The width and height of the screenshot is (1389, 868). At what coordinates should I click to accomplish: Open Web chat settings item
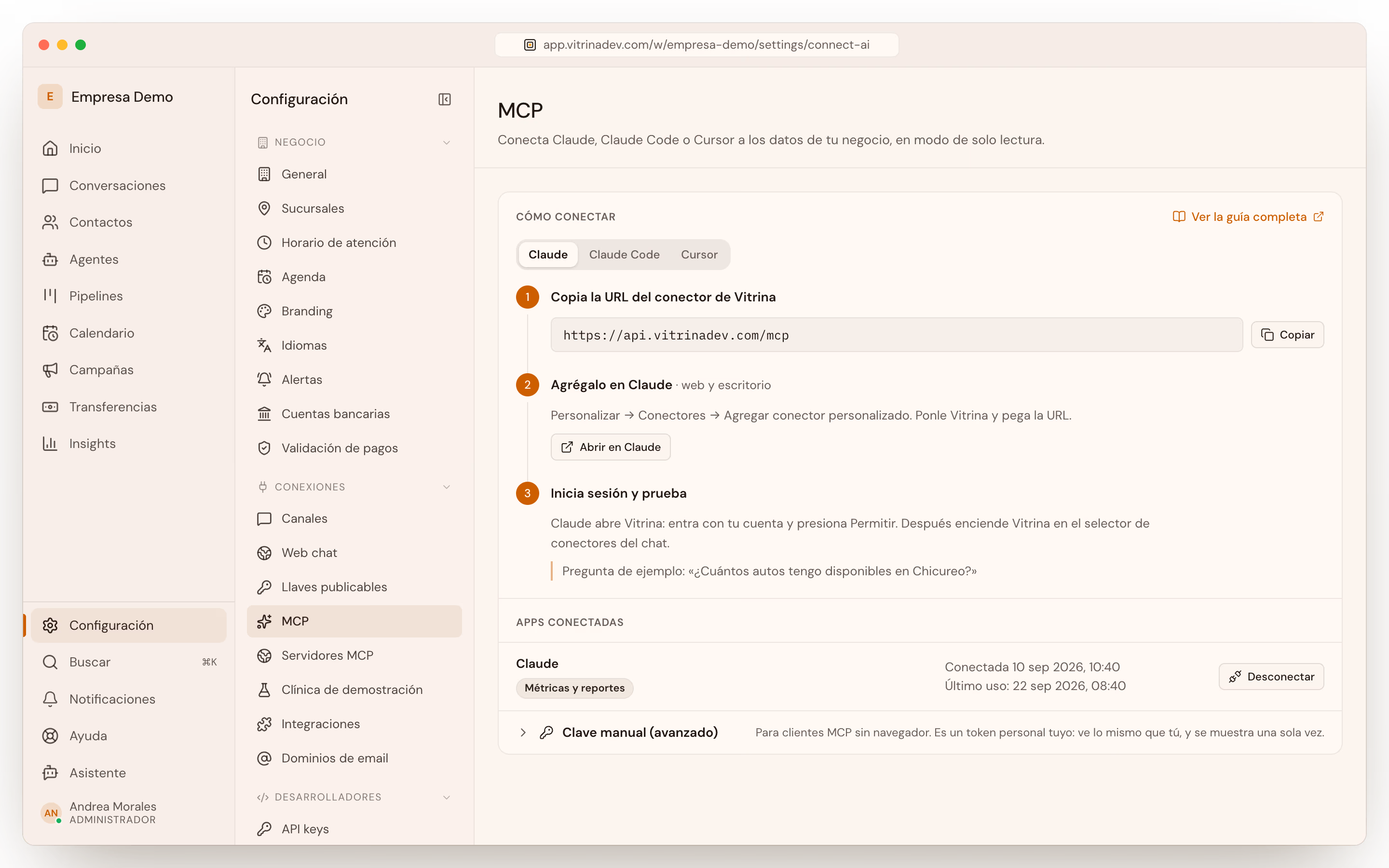click(x=354, y=553)
